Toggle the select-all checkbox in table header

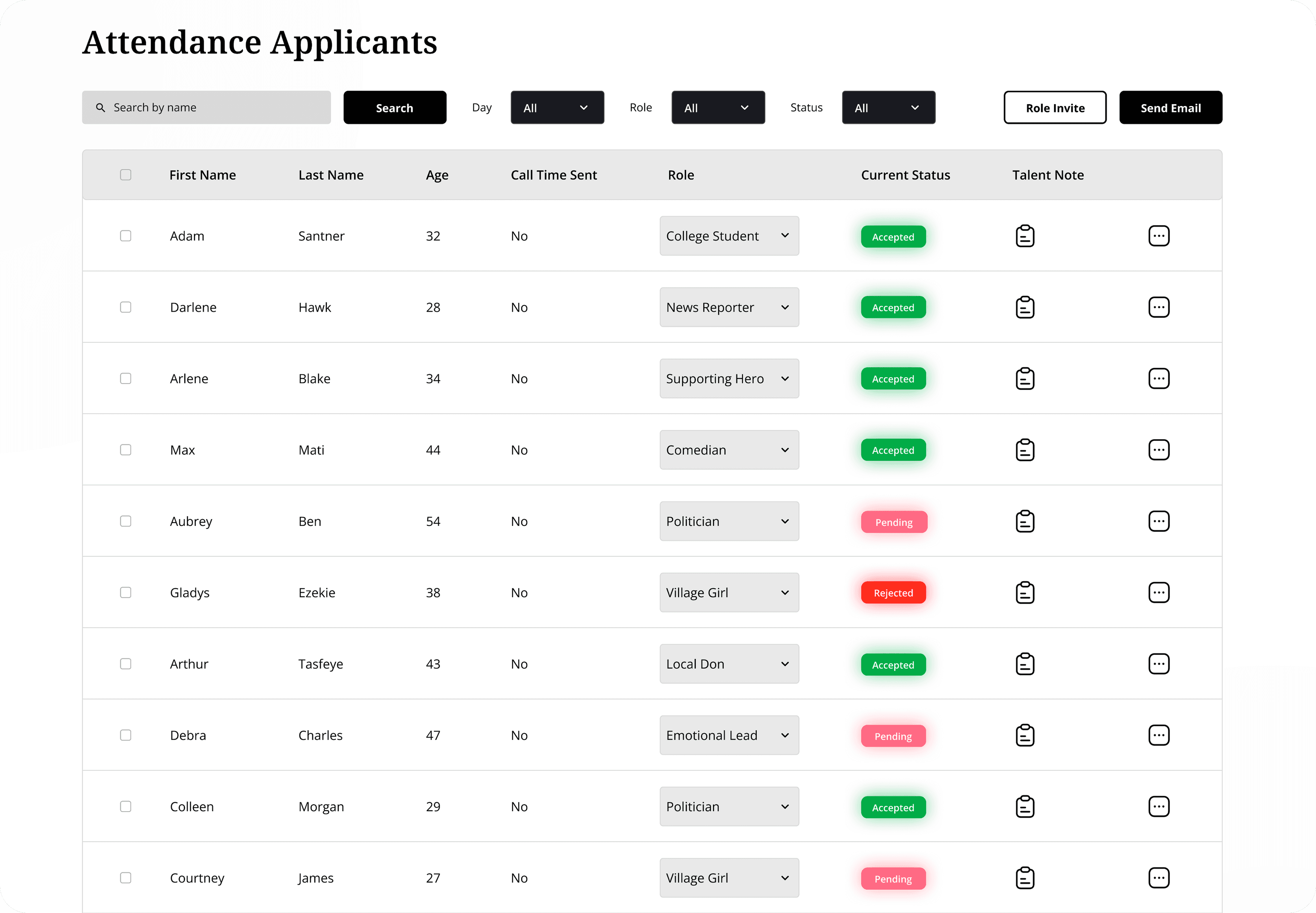pyautogui.click(x=125, y=174)
